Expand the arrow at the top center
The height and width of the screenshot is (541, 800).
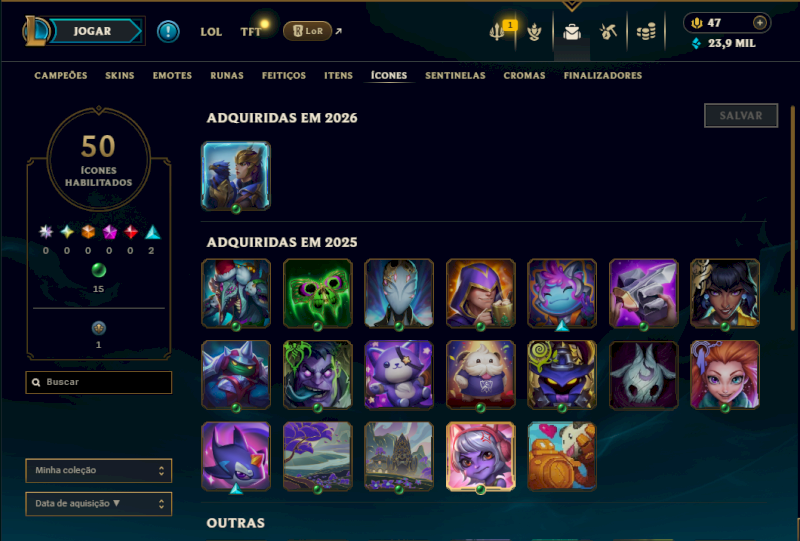click(x=572, y=6)
